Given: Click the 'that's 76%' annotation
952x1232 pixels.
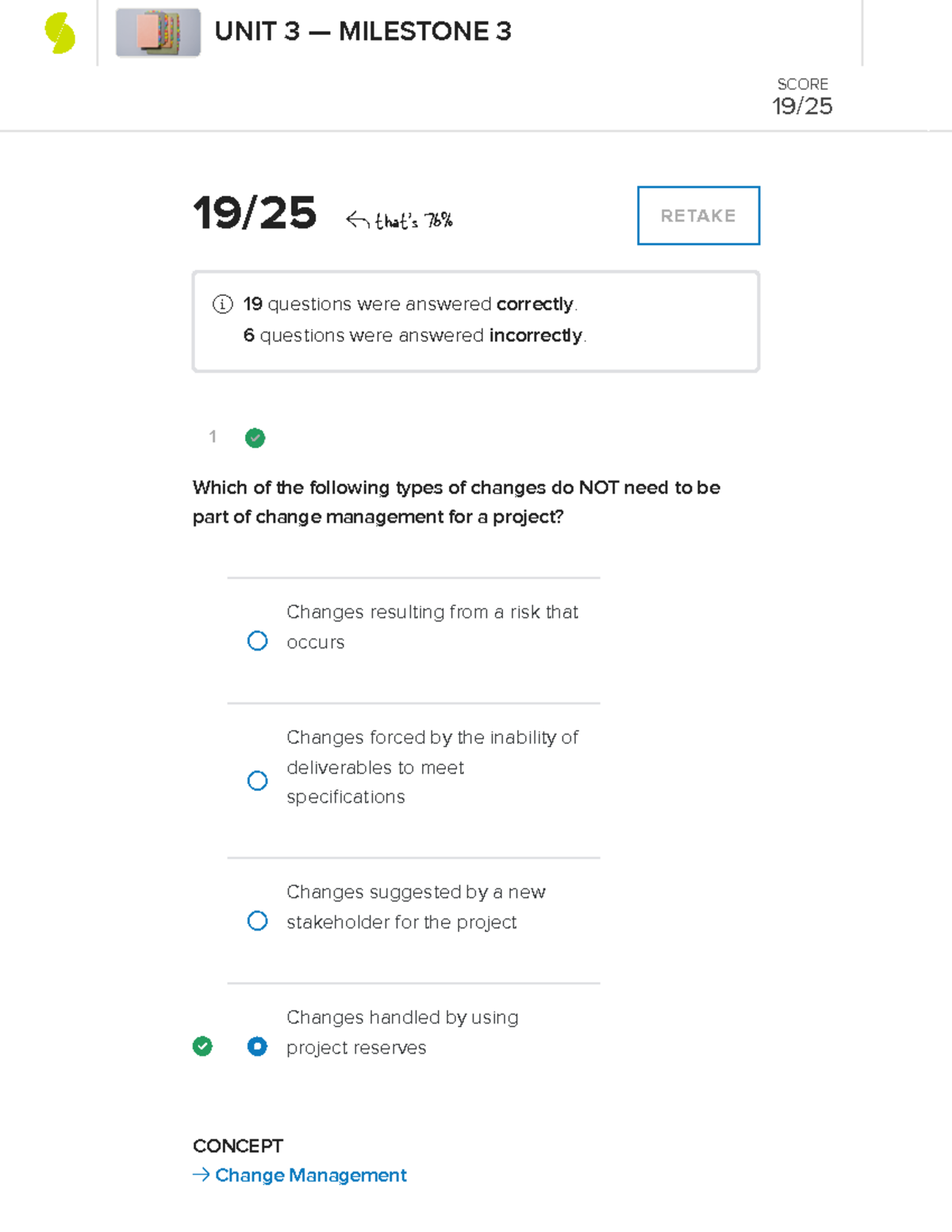Looking at the screenshot, I should pos(413,220).
